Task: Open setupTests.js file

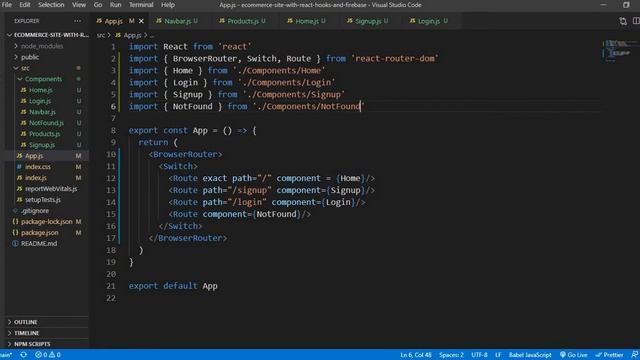Action: [x=42, y=200]
